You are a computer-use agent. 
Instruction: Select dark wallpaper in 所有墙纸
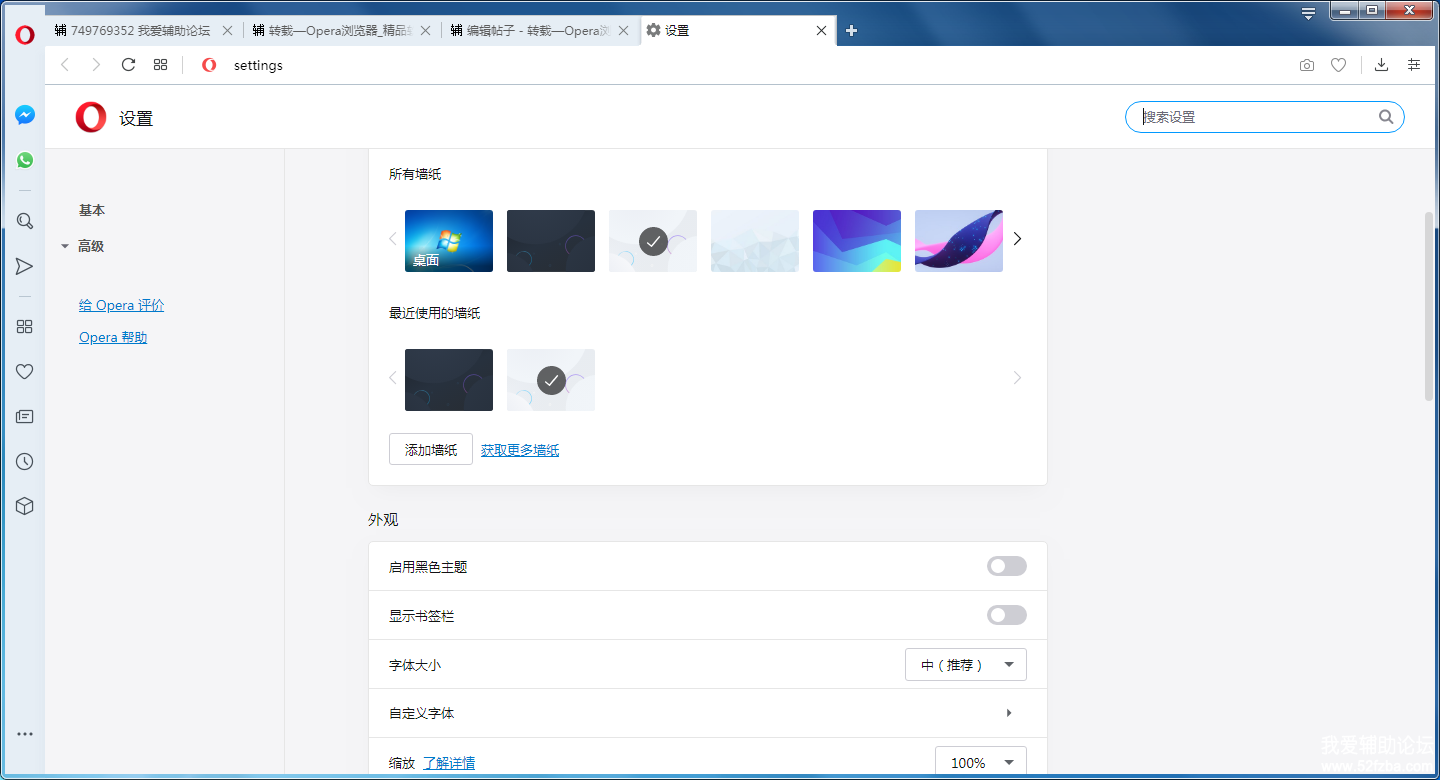[x=551, y=241]
